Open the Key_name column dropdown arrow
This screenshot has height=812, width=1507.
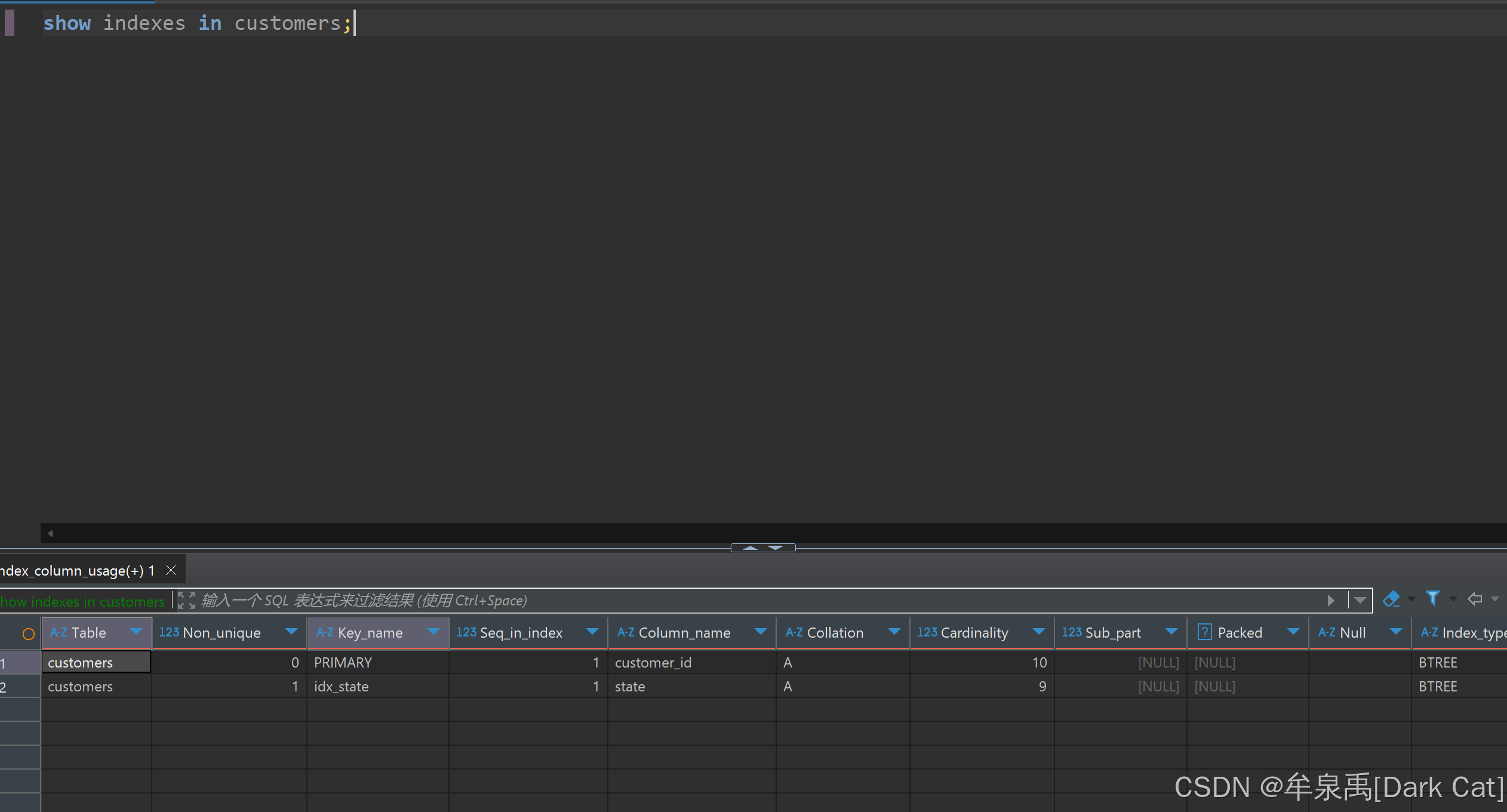pyautogui.click(x=434, y=632)
